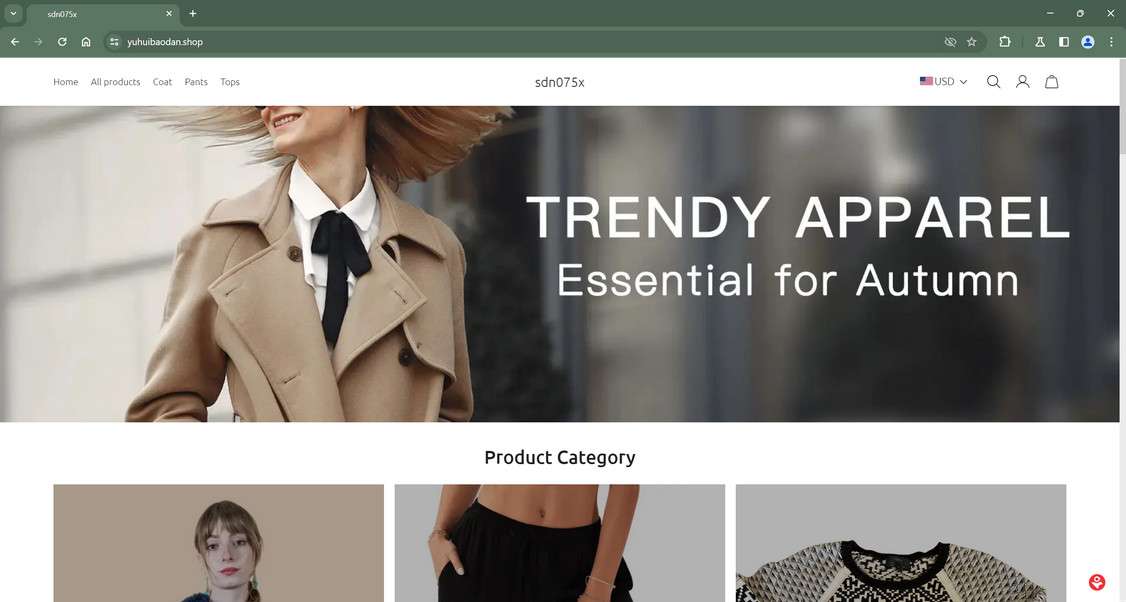The width and height of the screenshot is (1126, 602).
Task: Click the sdn075x store logo
Action: [x=559, y=82]
